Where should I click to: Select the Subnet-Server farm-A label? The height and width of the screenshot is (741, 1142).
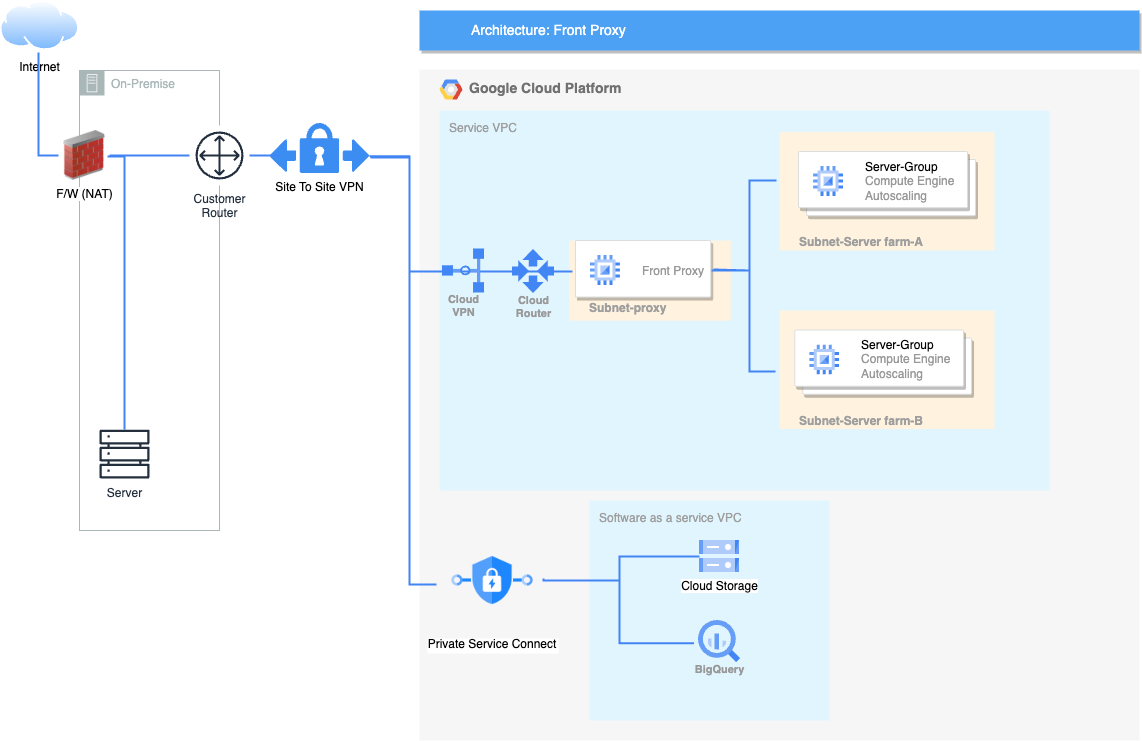pos(860,241)
